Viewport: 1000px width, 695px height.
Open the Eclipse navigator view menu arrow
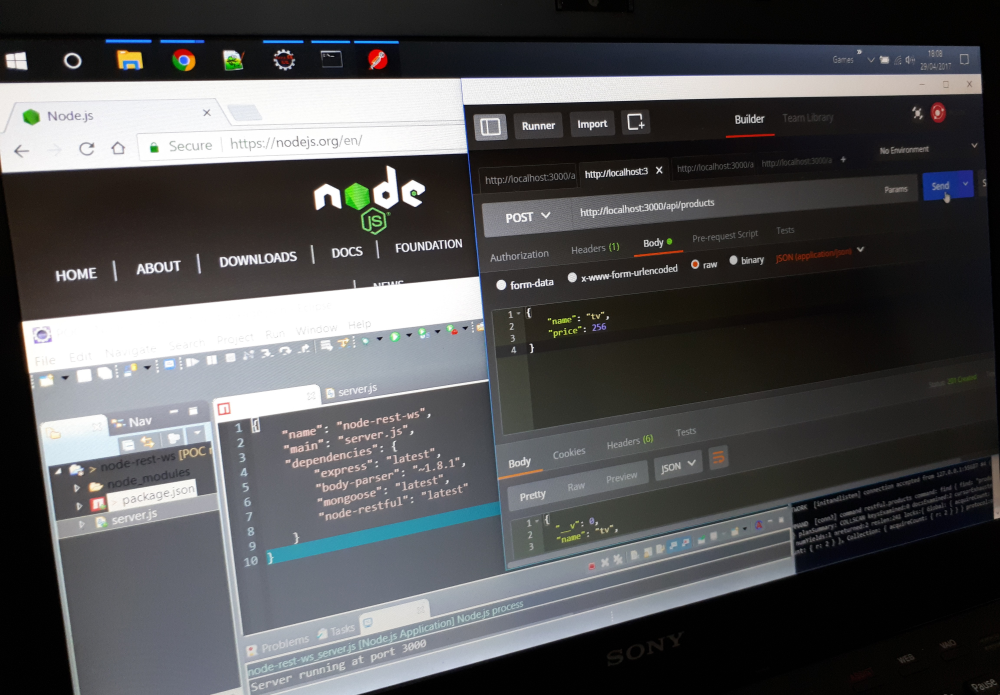click(197, 432)
